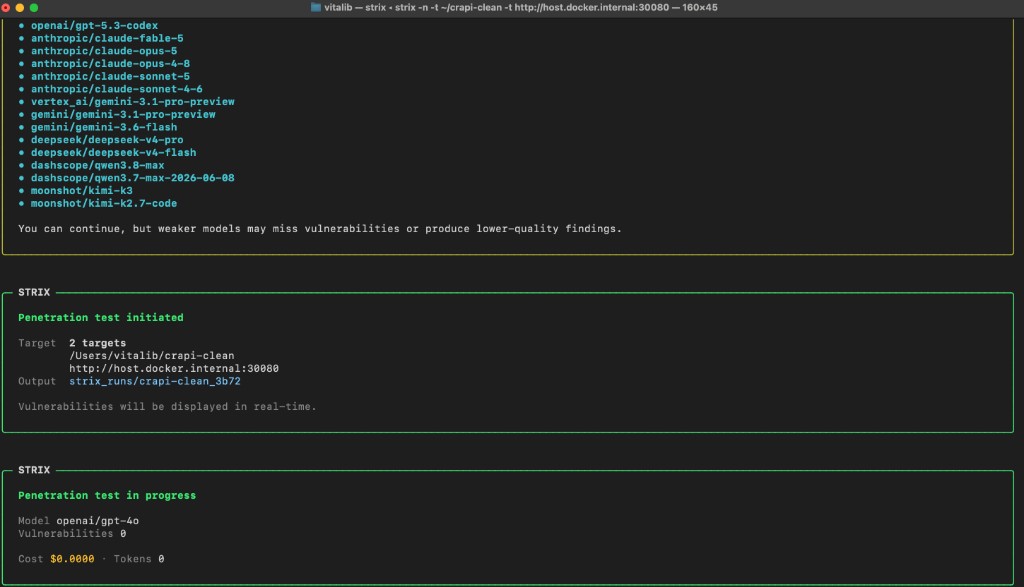Click the /Users/vitalib/crapi-clean target path
The image size is (1024, 587).
(152, 356)
